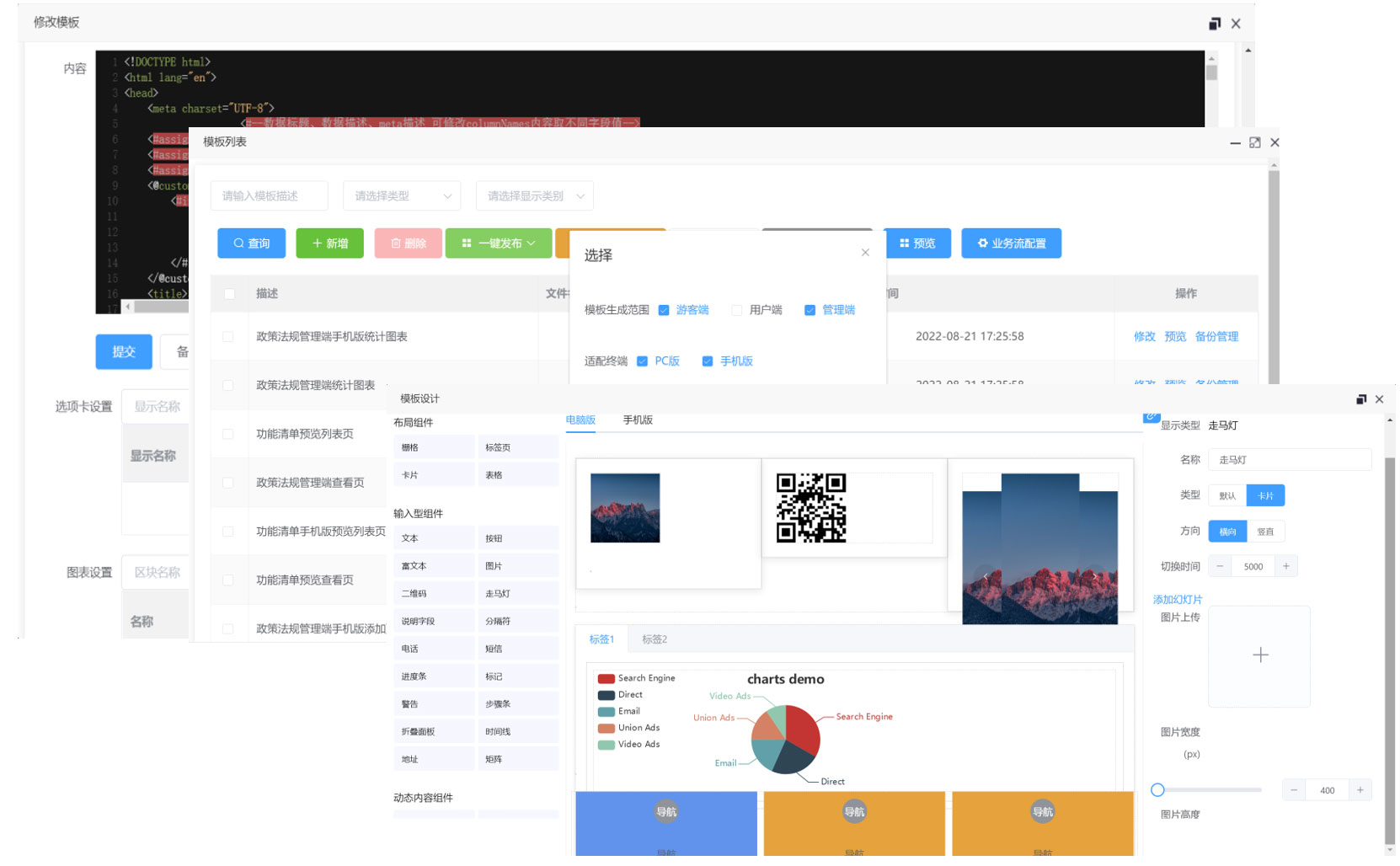This screenshot has height=866, width=1400.
Task: Click the 提交 button in 修改模板 window
Action: point(124,352)
